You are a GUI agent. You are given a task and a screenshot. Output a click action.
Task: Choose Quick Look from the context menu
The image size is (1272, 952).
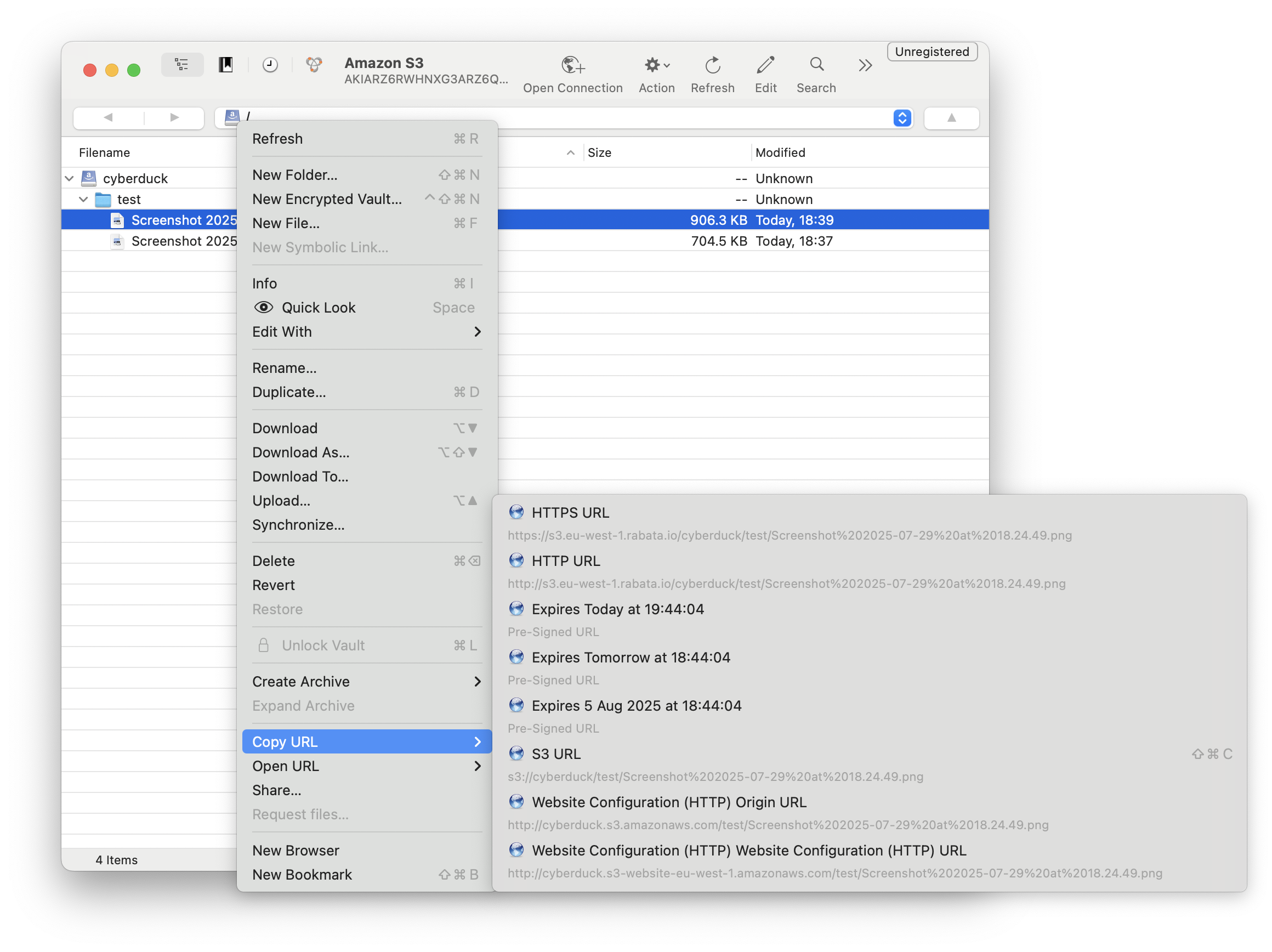pyautogui.click(x=318, y=308)
